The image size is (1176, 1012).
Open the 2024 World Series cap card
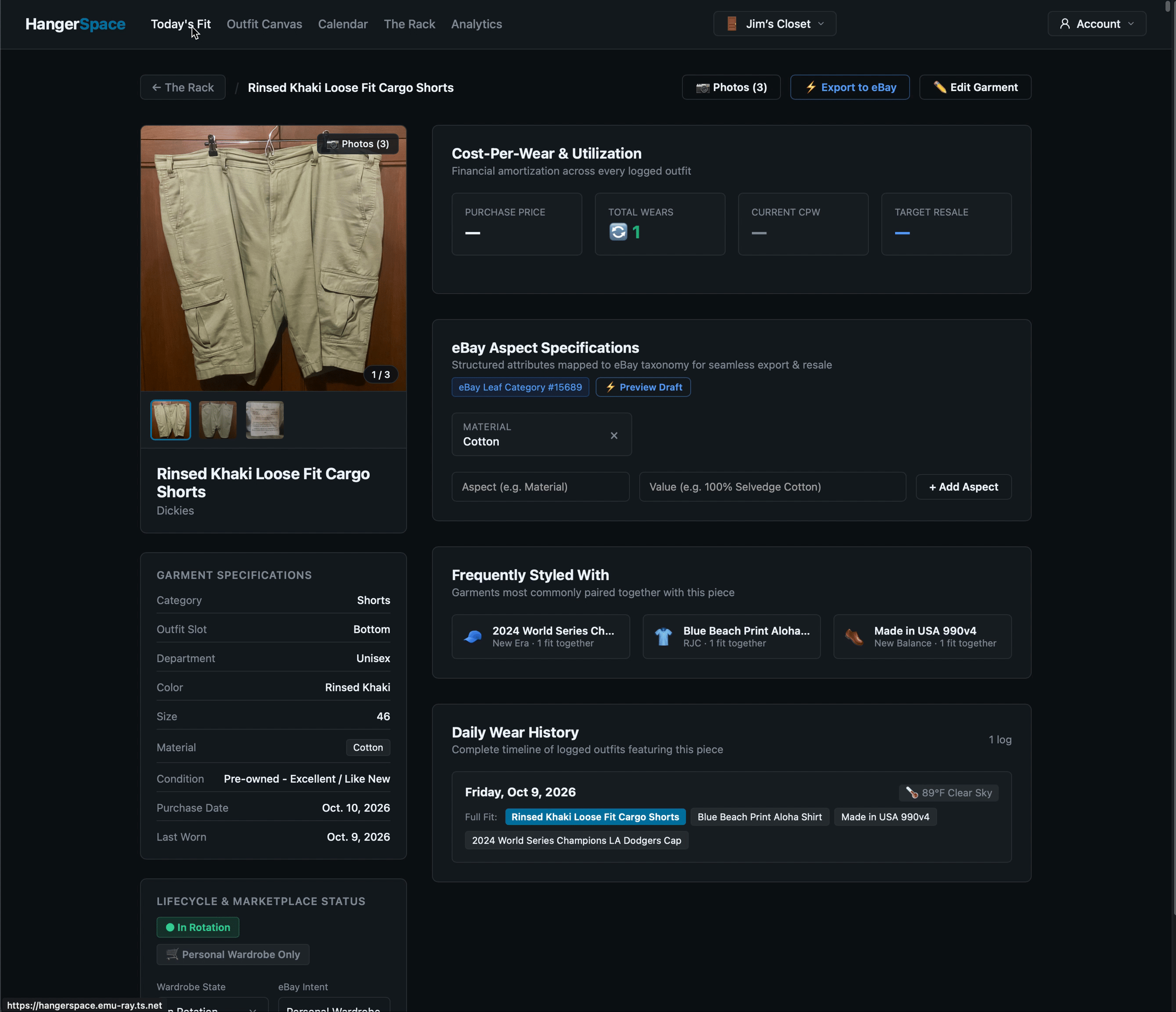(x=540, y=637)
